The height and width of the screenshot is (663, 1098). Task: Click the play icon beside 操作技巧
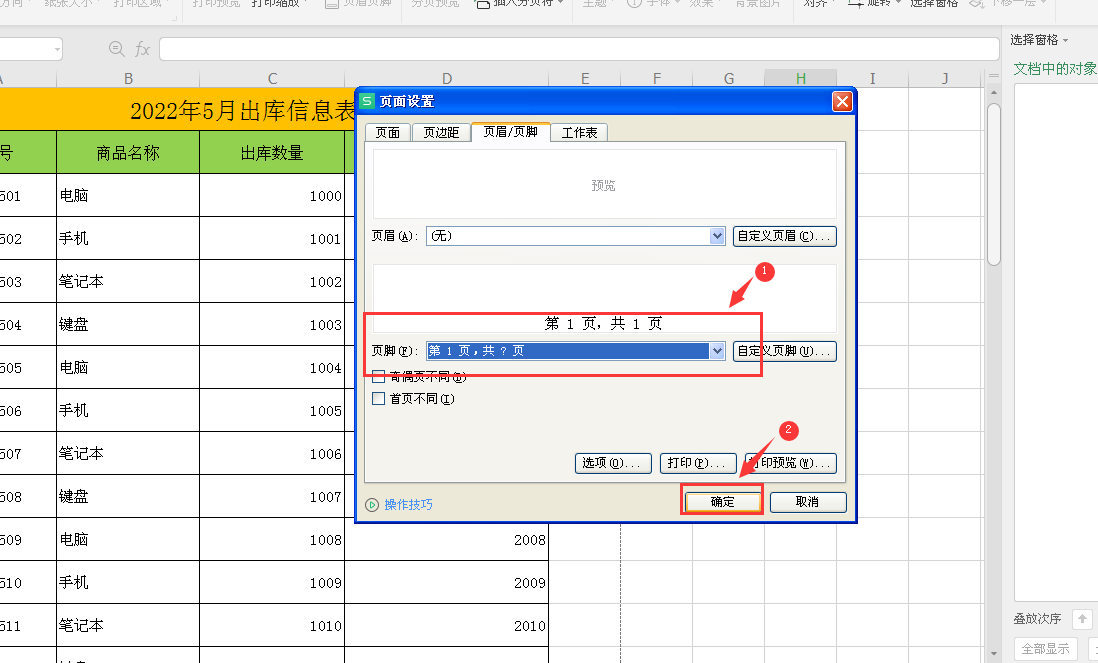pos(372,505)
